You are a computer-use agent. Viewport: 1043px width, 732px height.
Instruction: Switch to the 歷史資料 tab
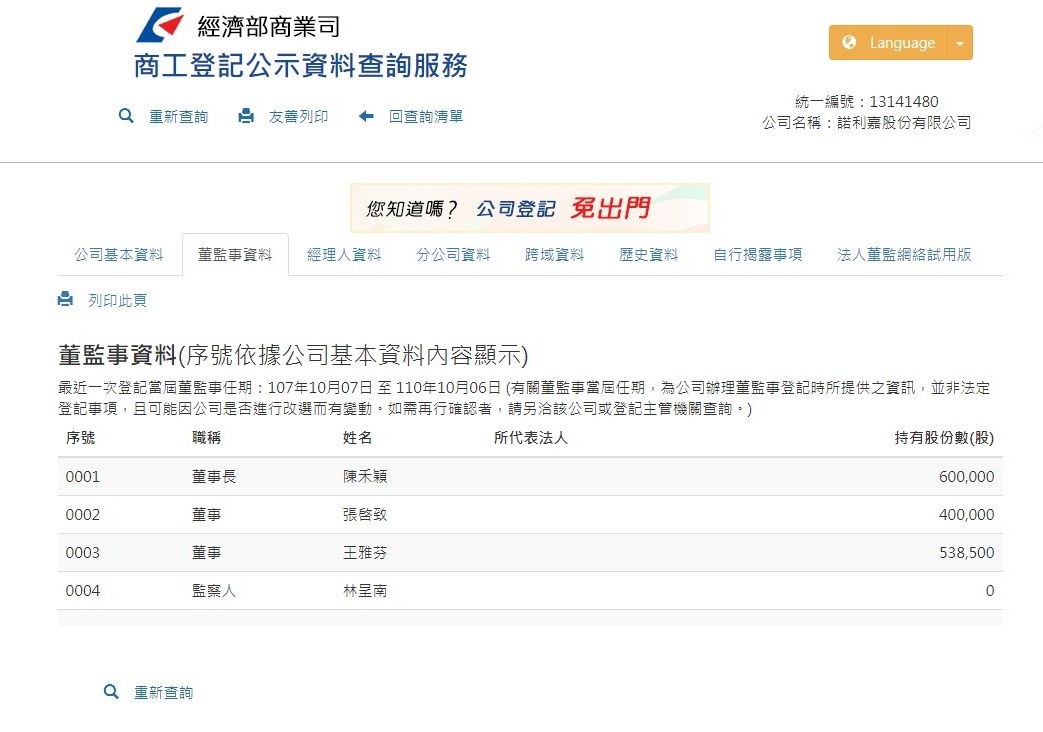(649, 254)
